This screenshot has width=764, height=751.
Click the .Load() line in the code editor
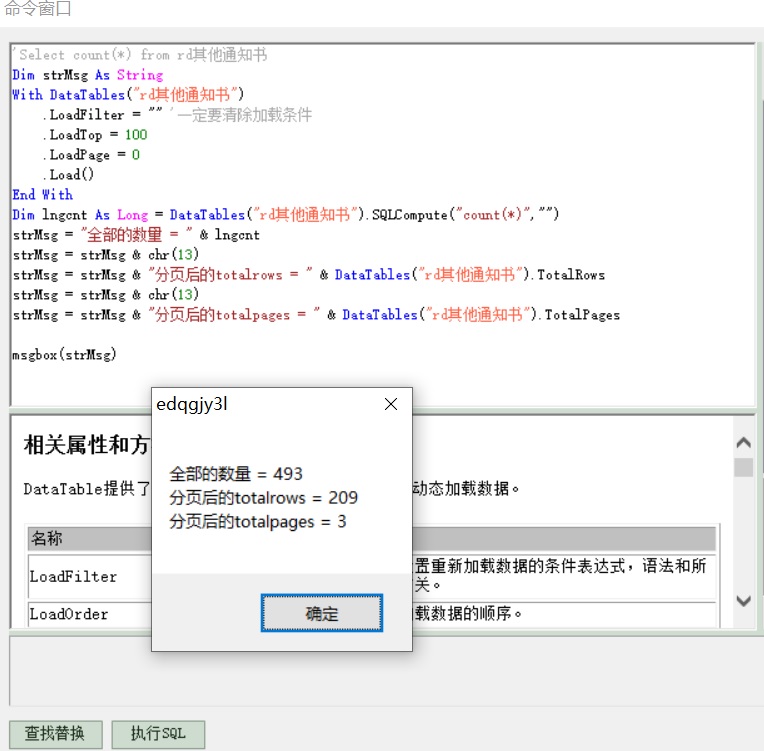click(72, 175)
